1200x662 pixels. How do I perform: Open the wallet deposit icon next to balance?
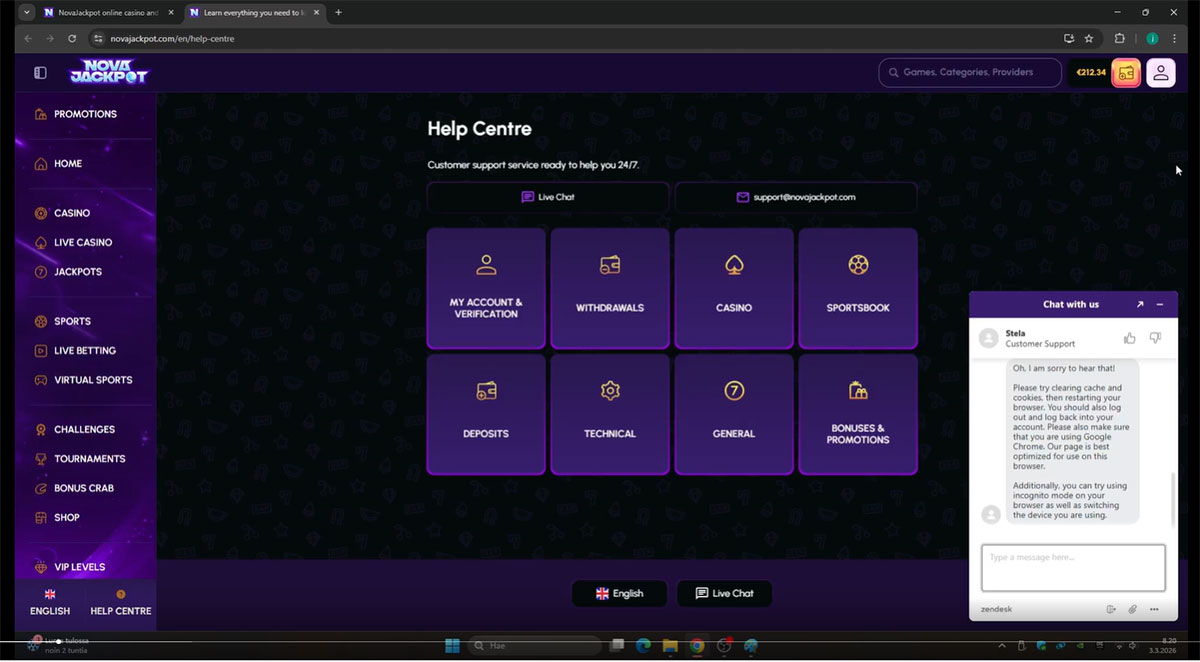coord(1126,73)
